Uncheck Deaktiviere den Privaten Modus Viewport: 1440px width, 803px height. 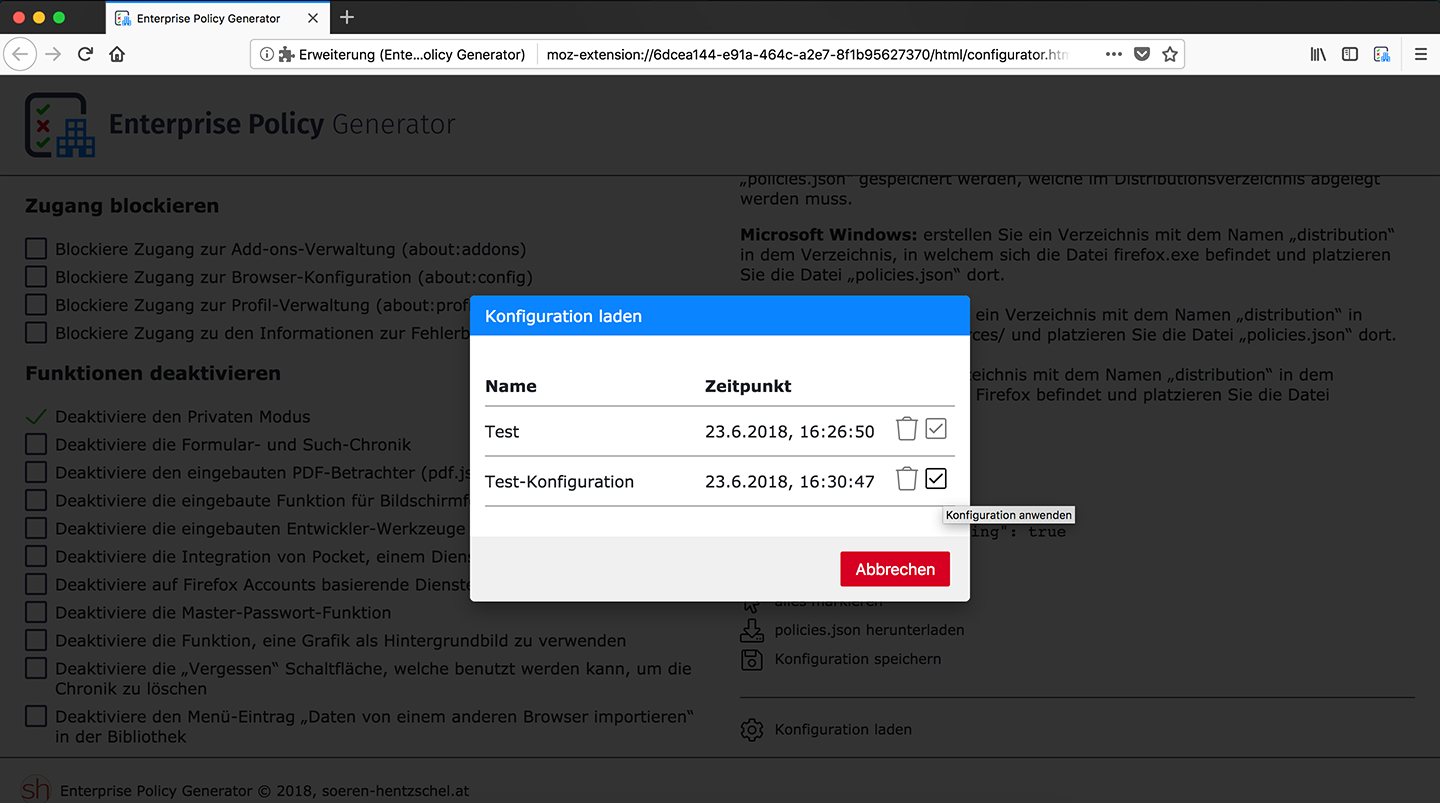point(36,417)
